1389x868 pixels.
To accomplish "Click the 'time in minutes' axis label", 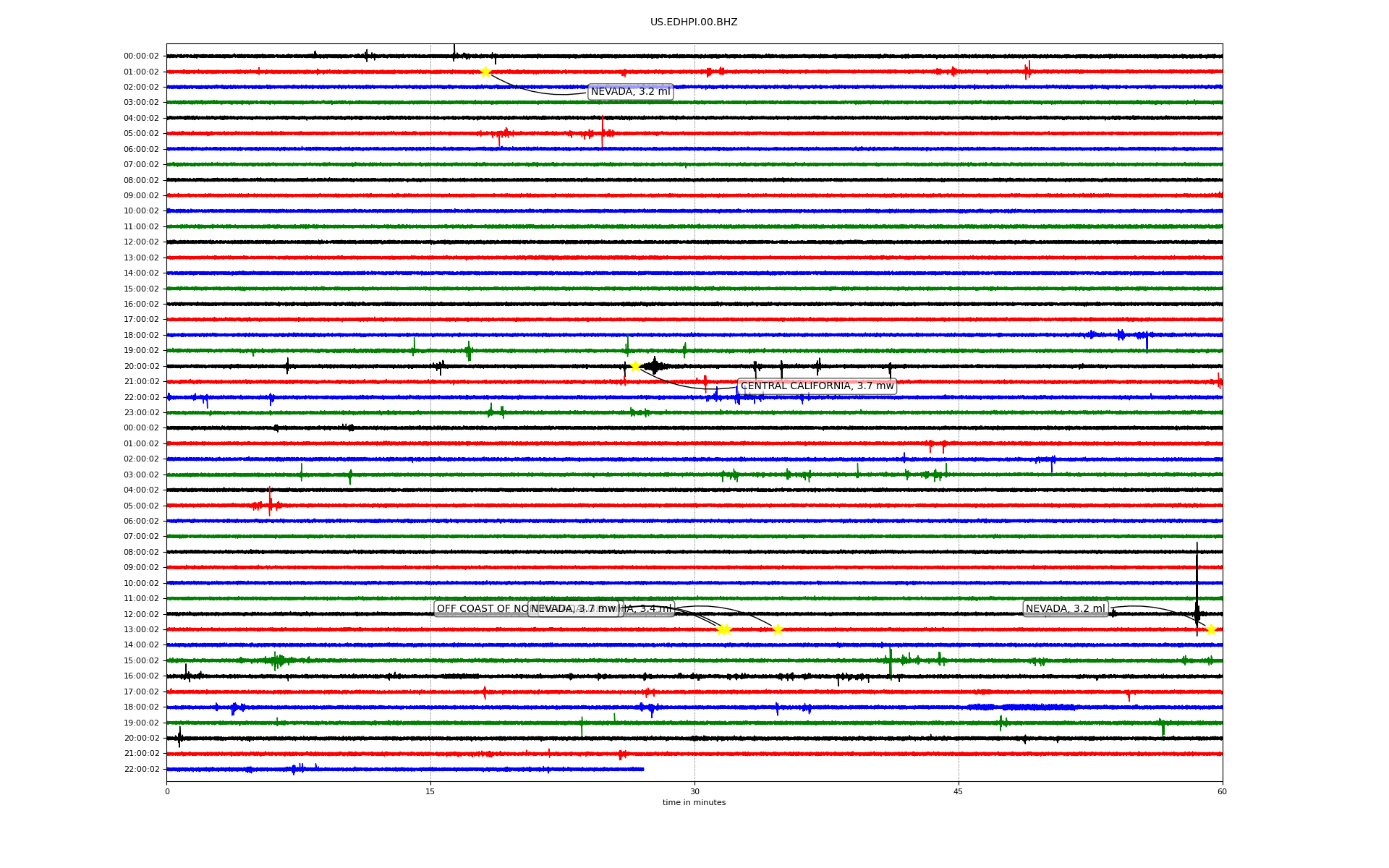I will coord(694,802).
